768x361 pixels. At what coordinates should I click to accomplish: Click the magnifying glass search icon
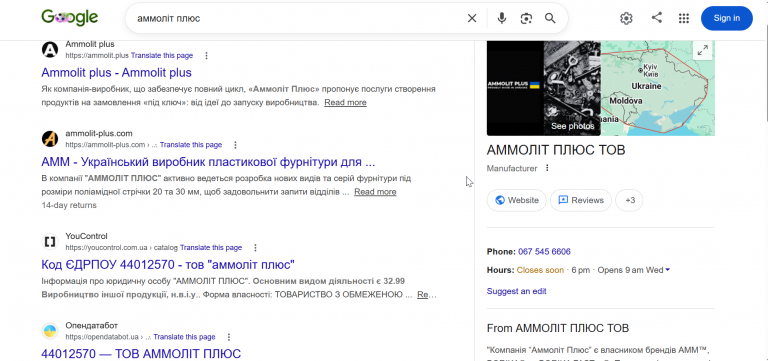(x=550, y=18)
